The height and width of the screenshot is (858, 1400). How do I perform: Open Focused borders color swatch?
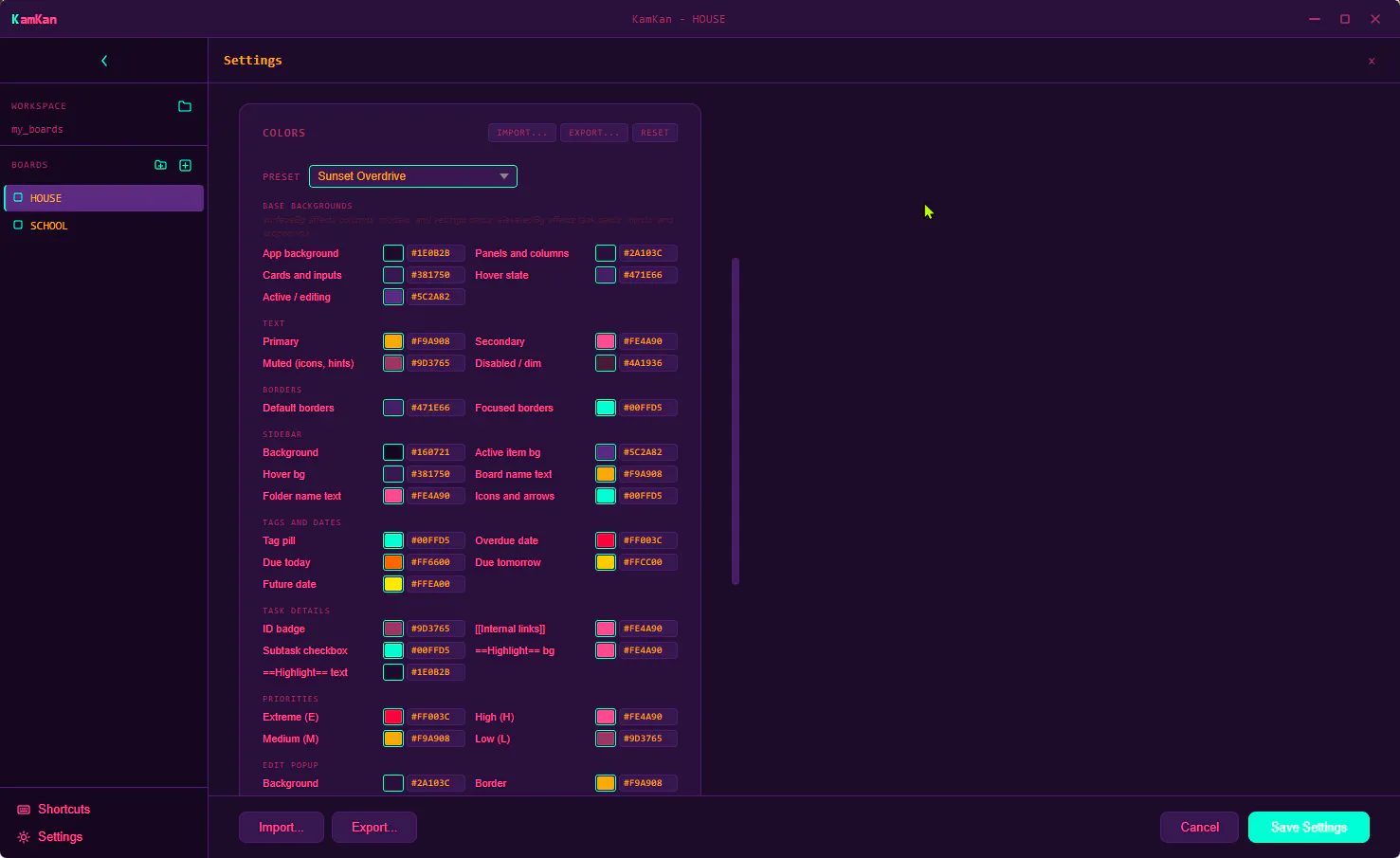pos(606,408)
